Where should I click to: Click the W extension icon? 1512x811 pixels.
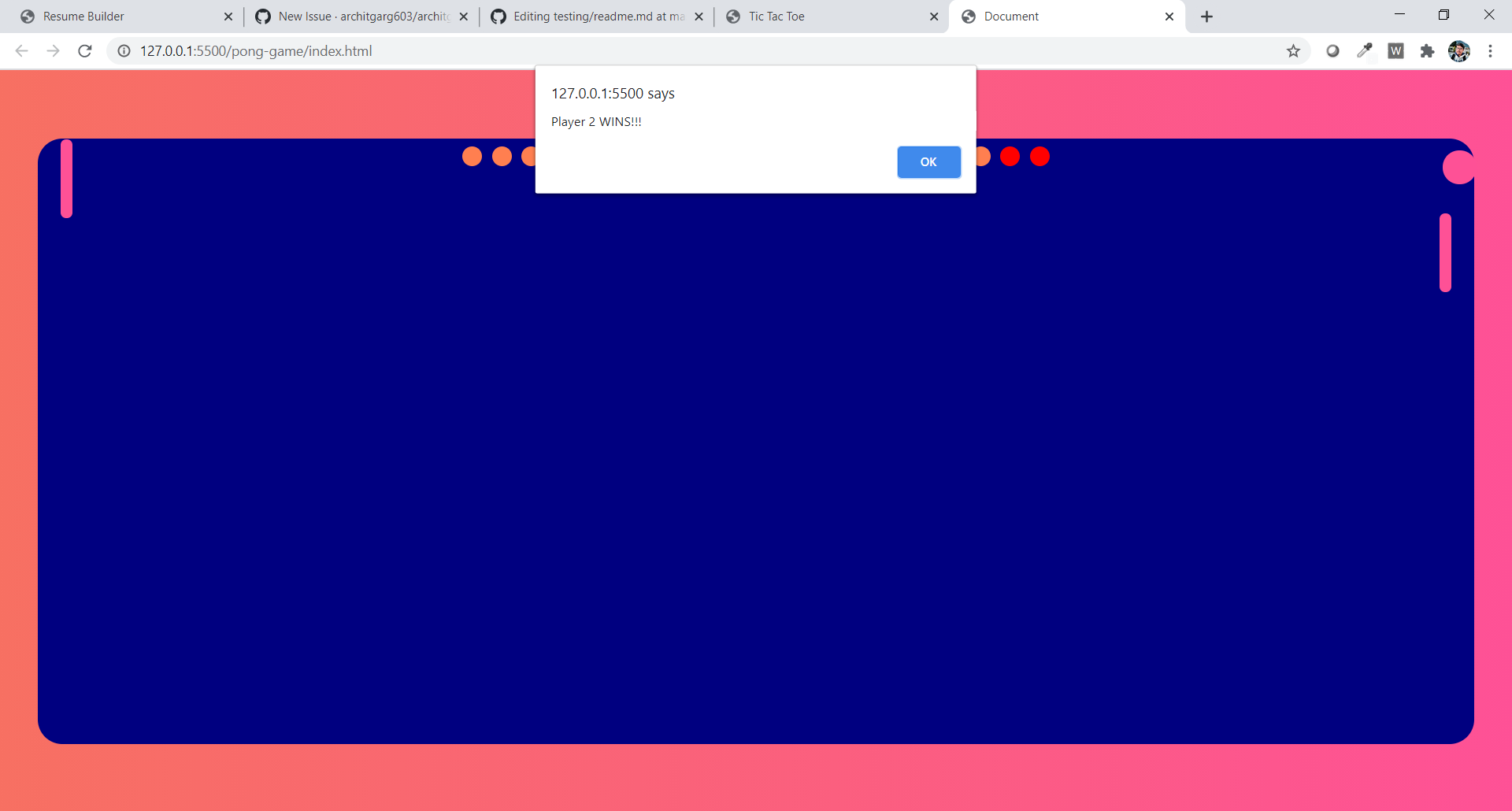[1396, 50]
